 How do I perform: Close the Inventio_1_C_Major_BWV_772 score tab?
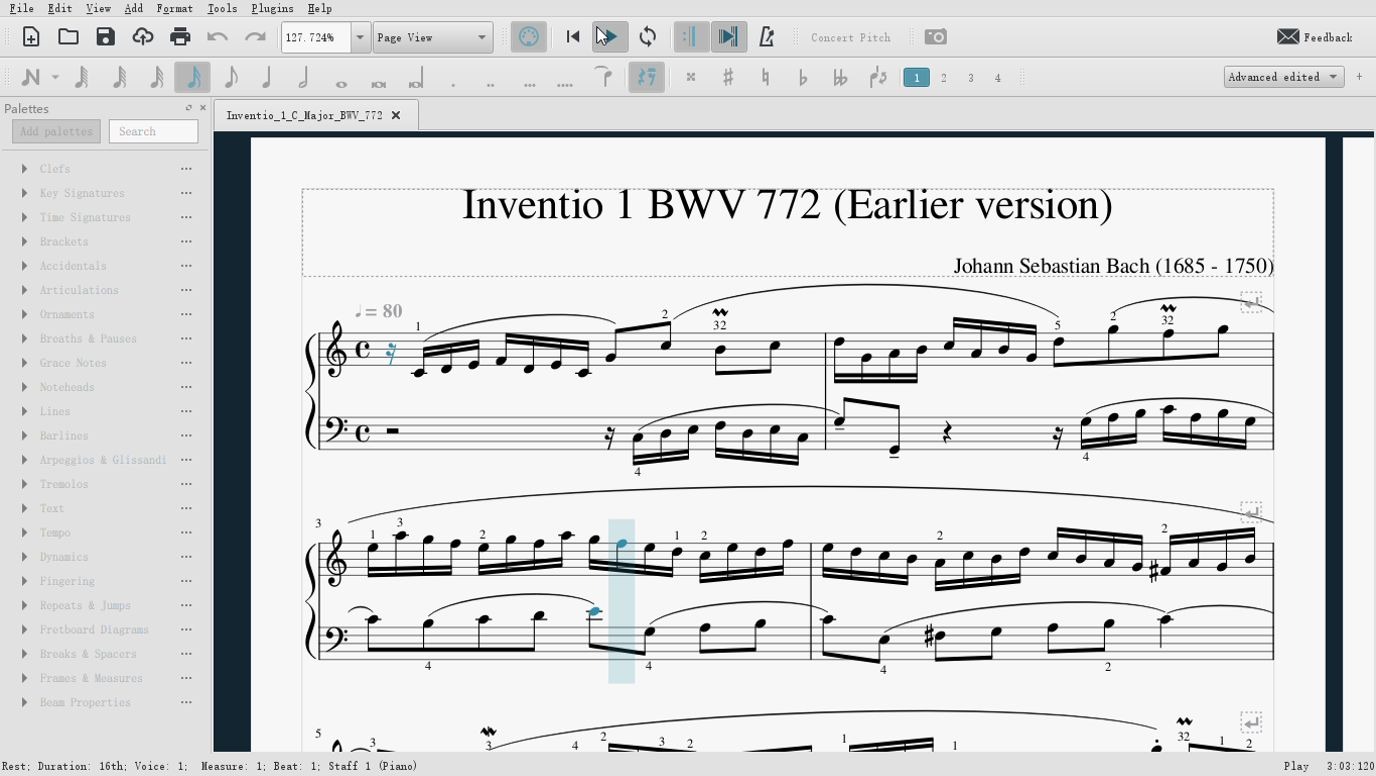tap(396, 115)
